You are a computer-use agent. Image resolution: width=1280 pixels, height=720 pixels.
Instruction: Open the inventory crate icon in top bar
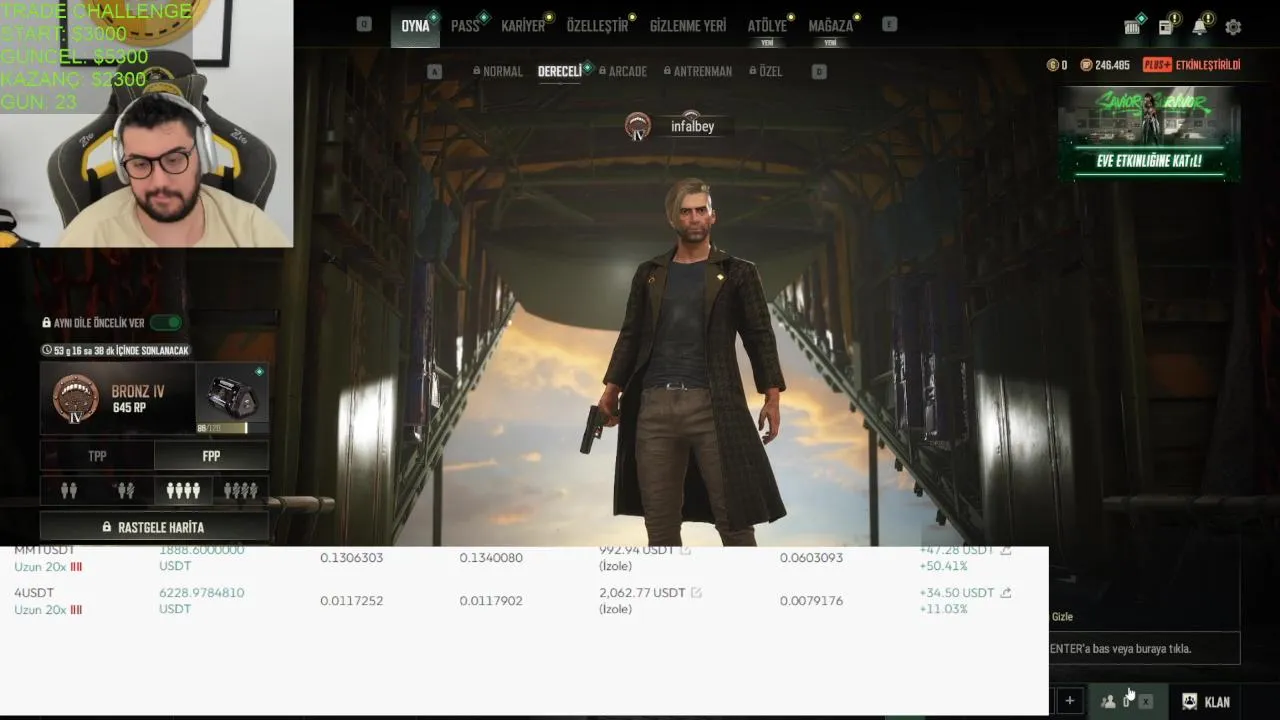(x=1132, y=27)
